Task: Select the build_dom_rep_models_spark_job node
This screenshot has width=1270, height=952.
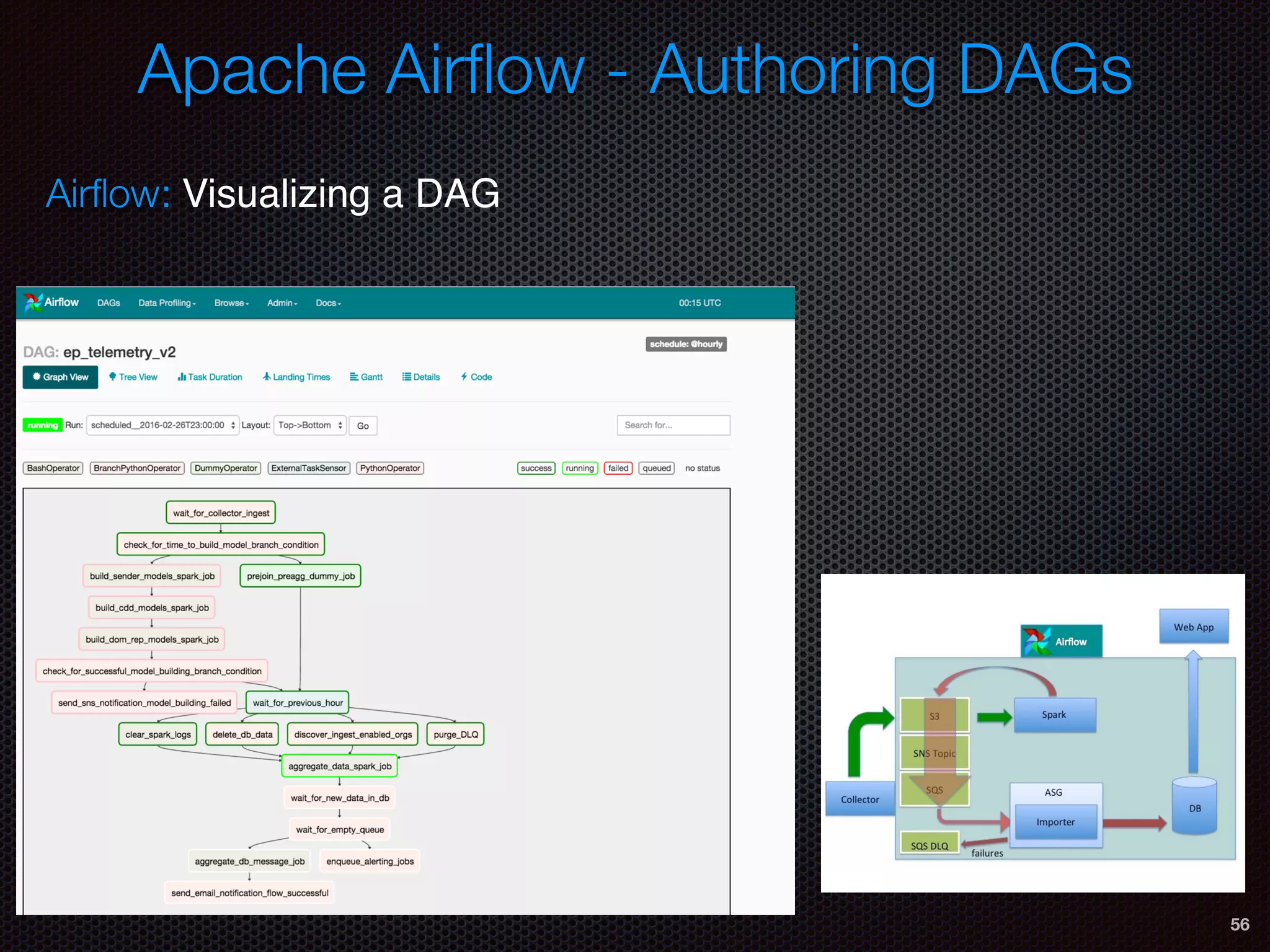Action: coord(152,639)
